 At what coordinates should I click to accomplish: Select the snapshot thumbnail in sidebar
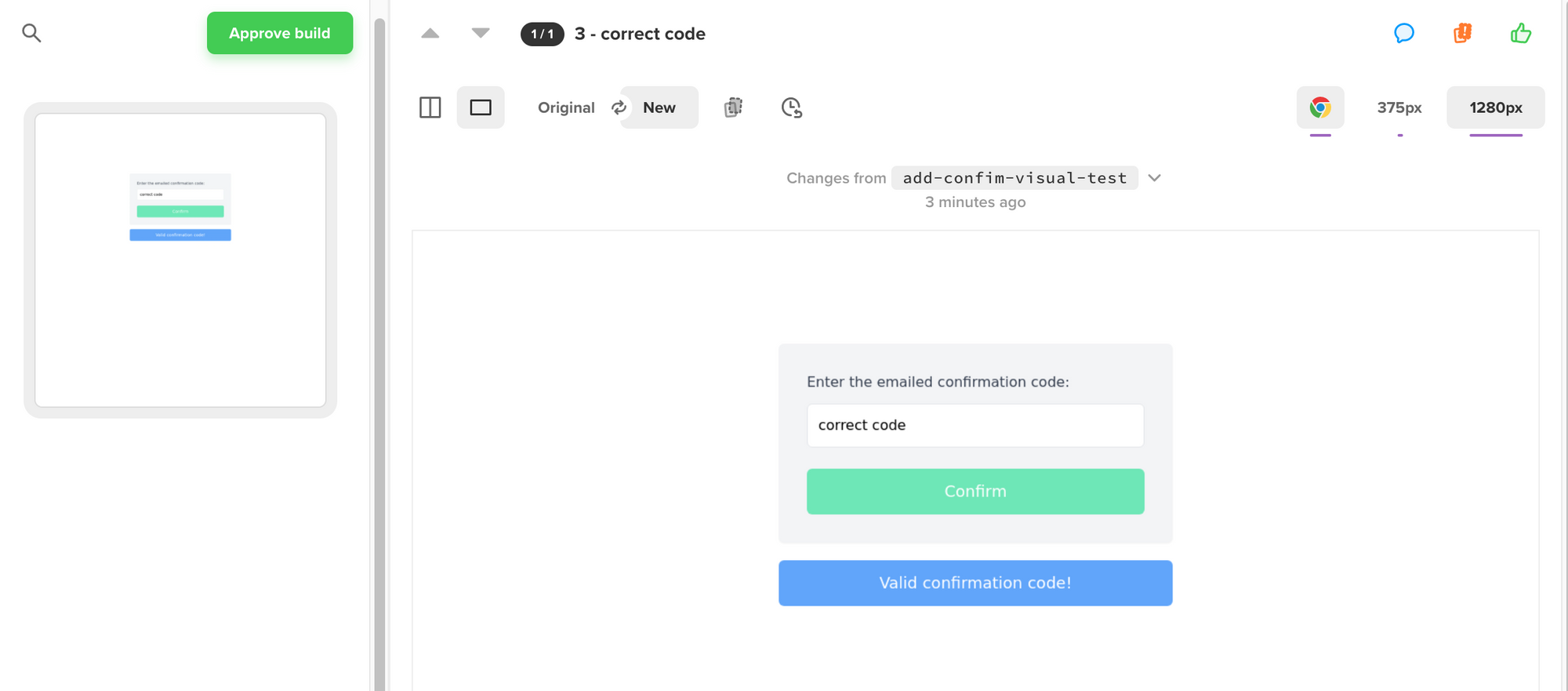coord(180,260)
